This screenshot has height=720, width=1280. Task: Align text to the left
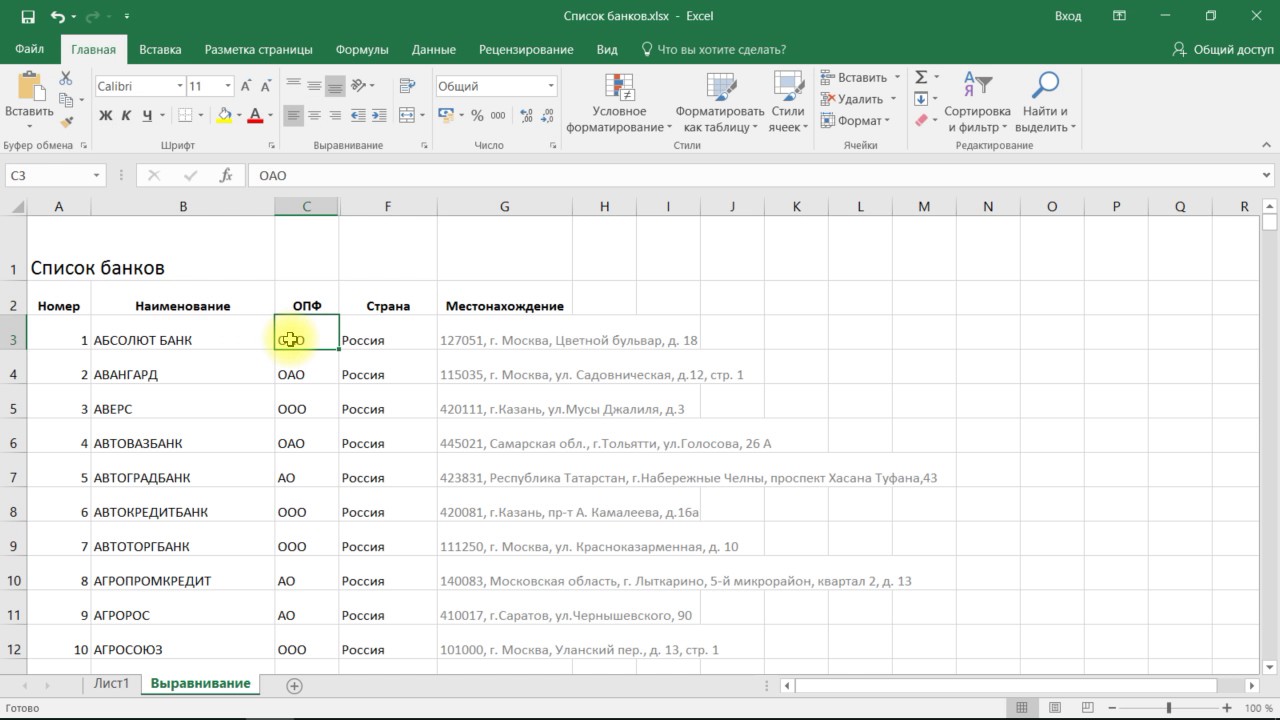(293, 116)
